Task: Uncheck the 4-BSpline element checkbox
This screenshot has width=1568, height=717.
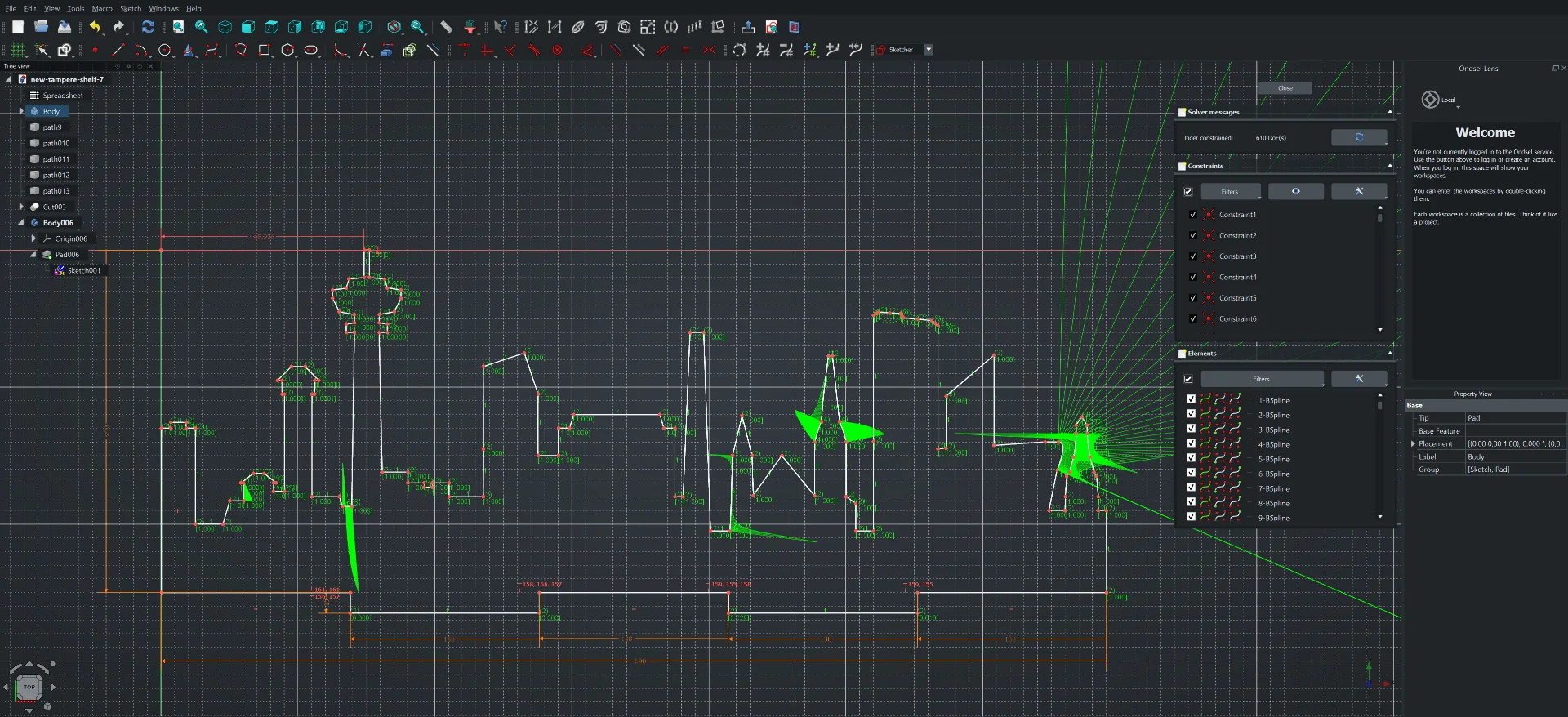Action: (x=1191, y=444)
